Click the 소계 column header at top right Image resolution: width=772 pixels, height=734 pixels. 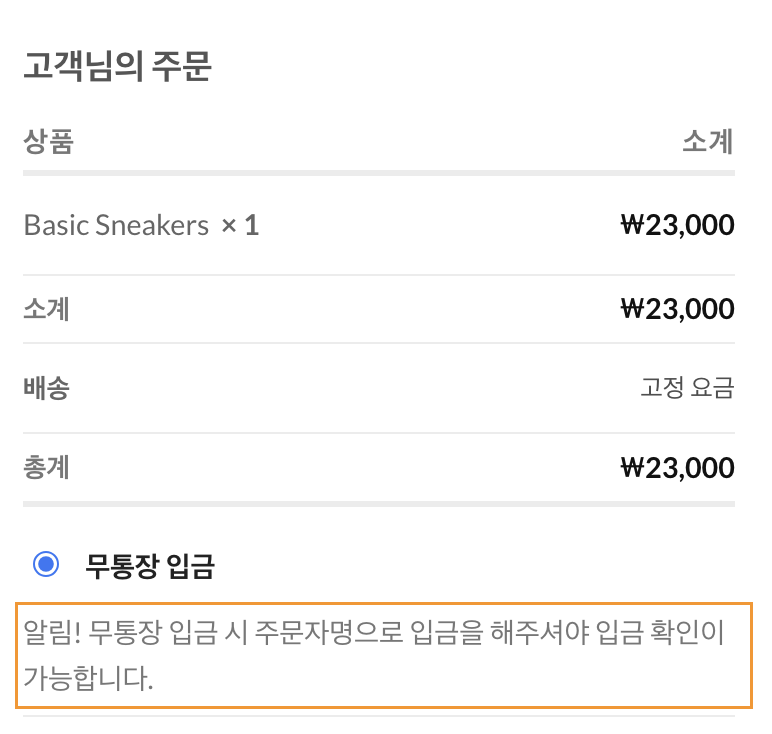tap(708, 142)
